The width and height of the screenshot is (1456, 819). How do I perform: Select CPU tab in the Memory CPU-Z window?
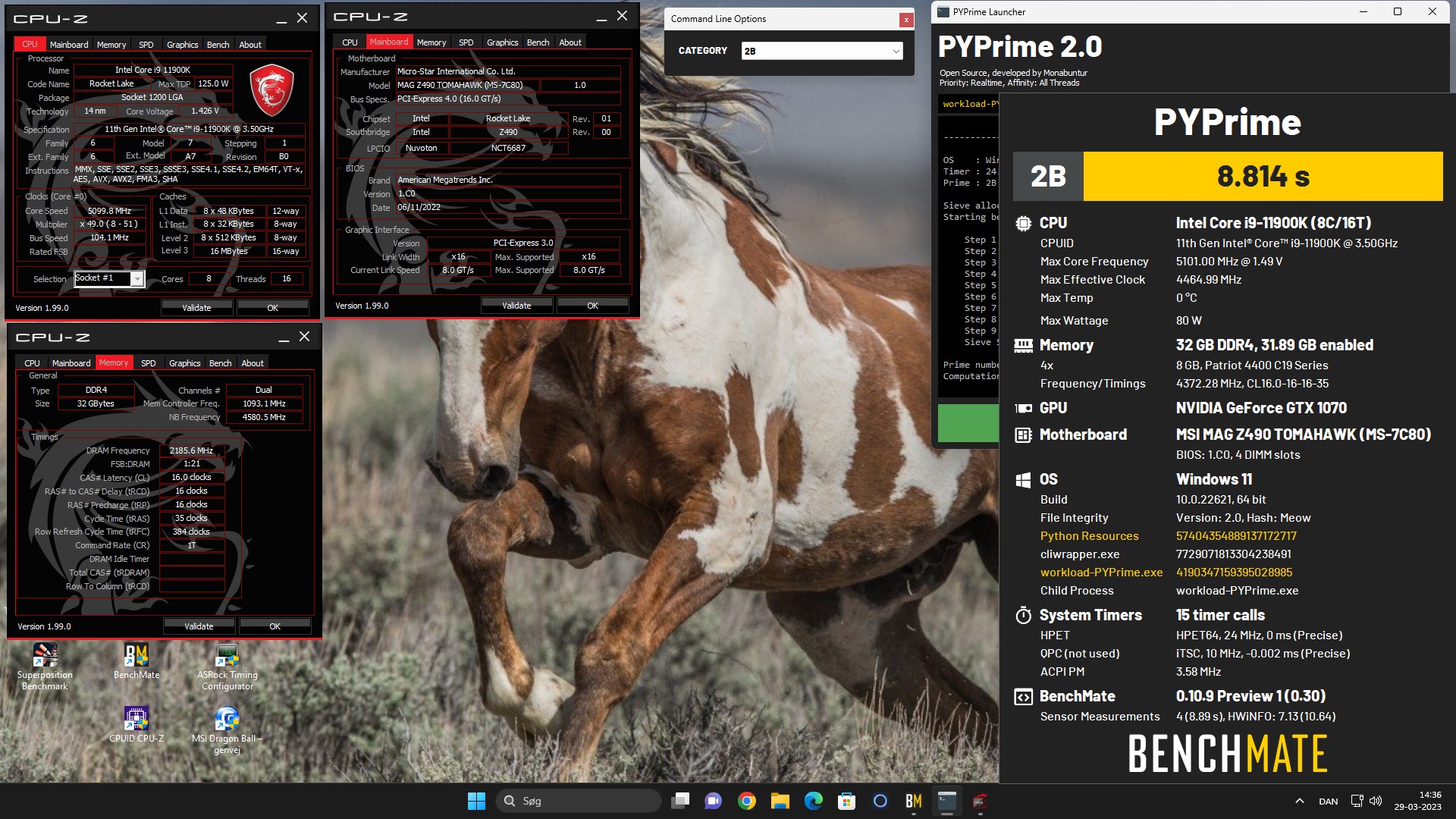[x=32, y=363]
